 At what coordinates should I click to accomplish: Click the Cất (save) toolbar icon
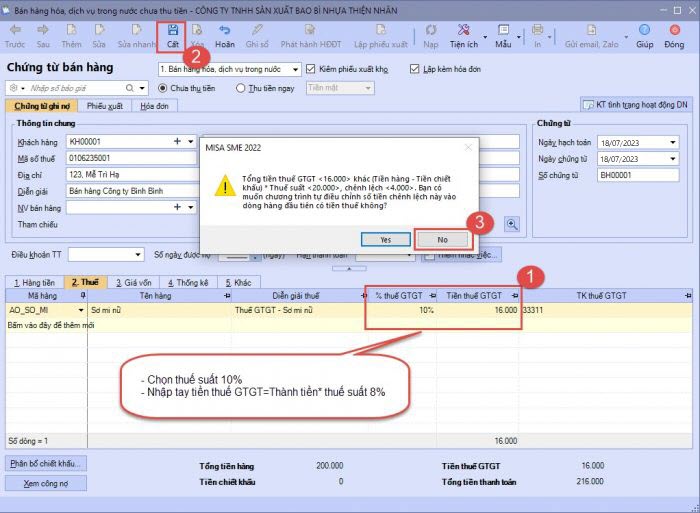click(x=173, y=35)
